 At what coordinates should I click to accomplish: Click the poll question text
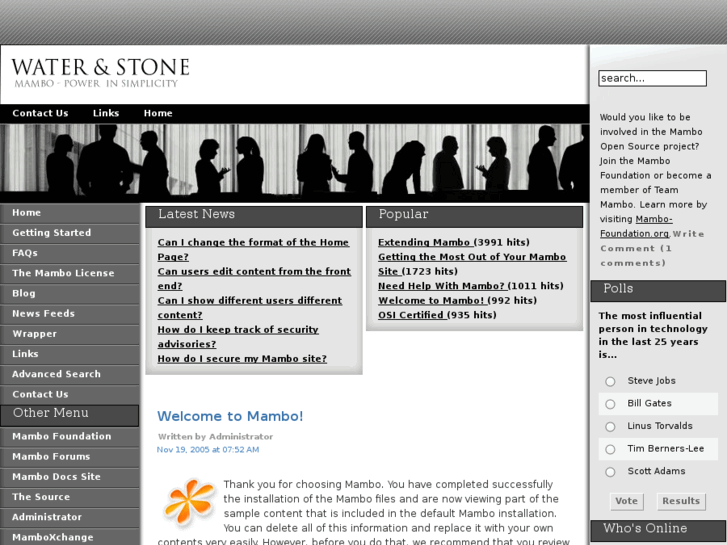pos(652,335)
